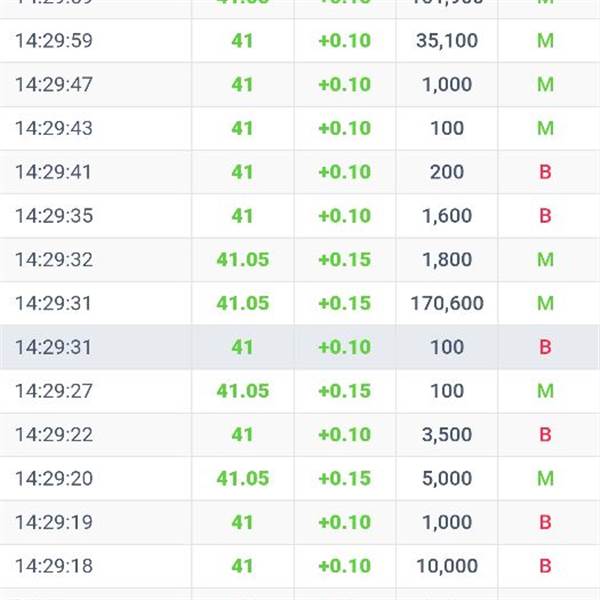This screenshot has width=600, height=600.
Task: Click the B marker at 14:29:41
Action: point(545,172)
